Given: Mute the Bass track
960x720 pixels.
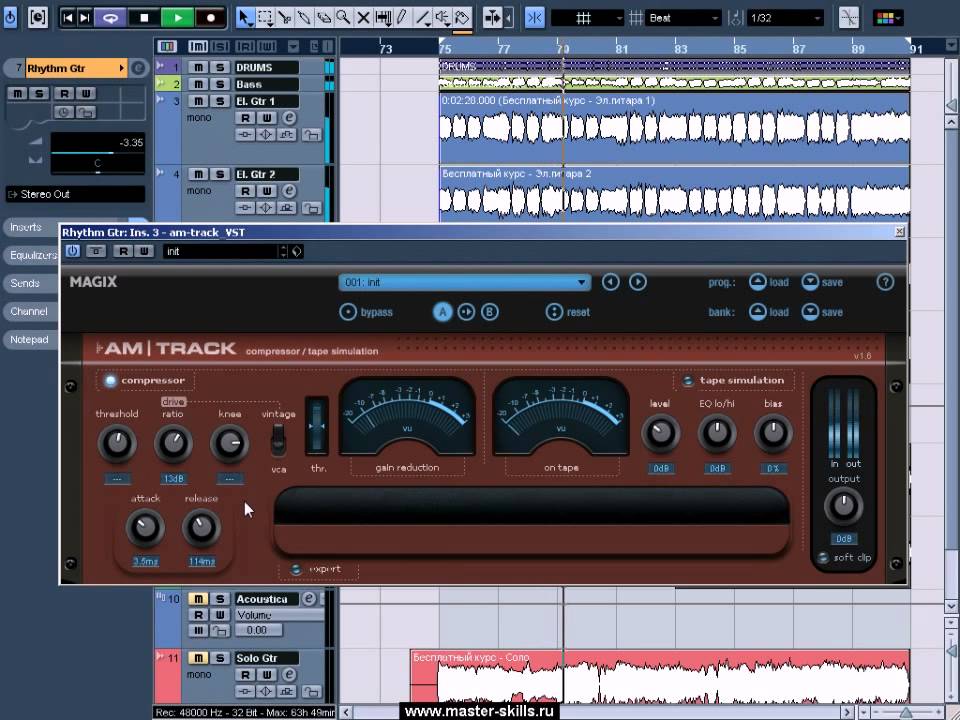Looking at the screenshot, I should pos(198,84).
